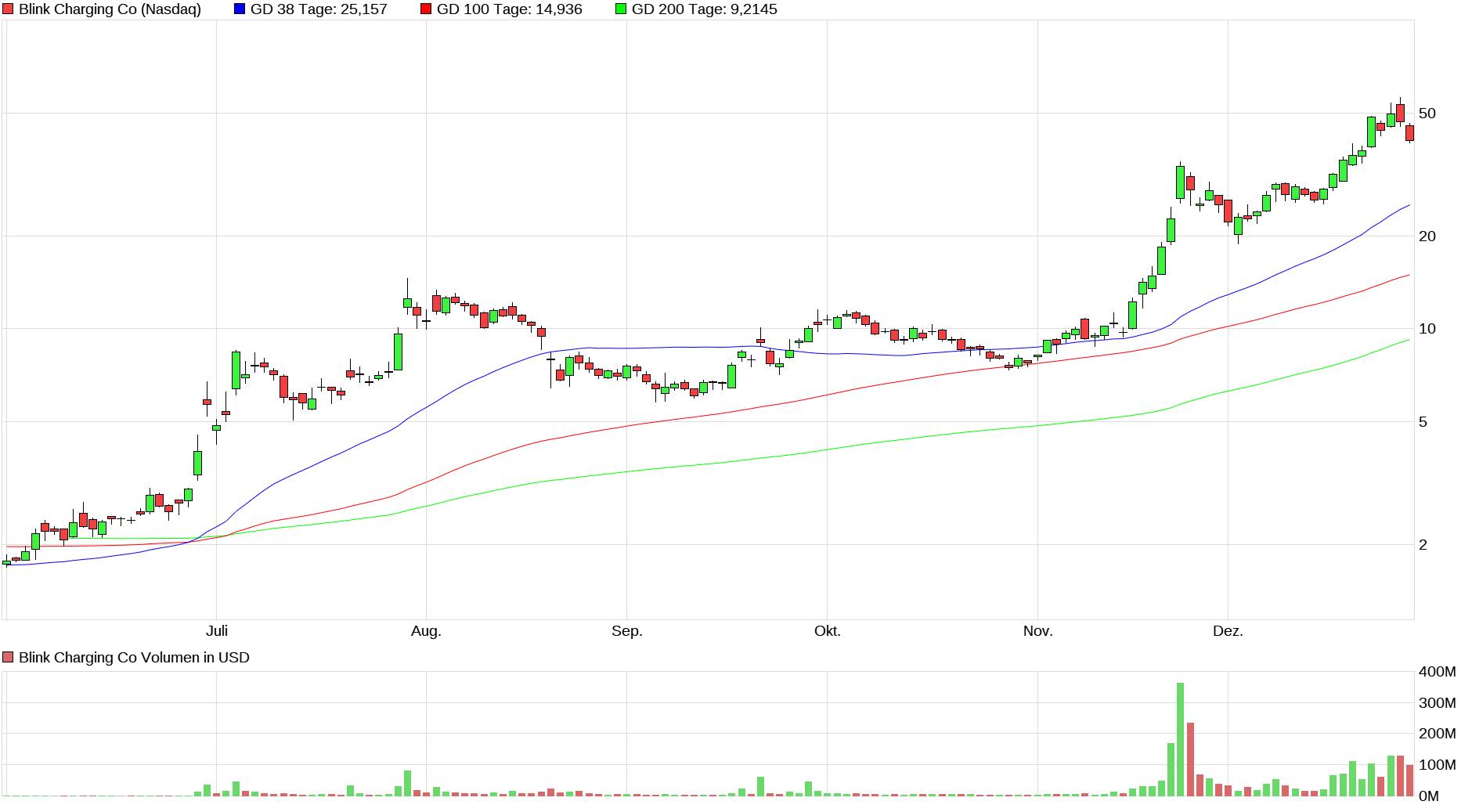This screenshot has width=1472, height=812.
Task: Click the red GD 100 legend swatch
Action: pos(426,9)
